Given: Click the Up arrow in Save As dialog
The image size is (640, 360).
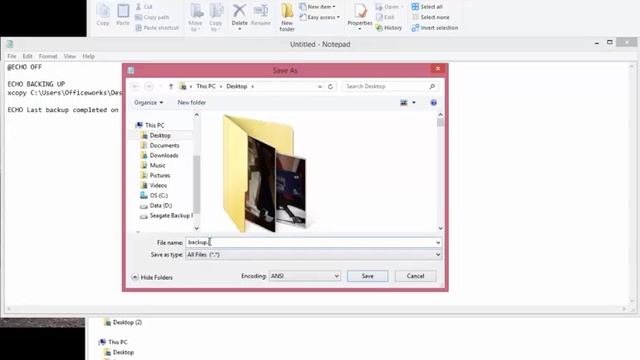Looking at the screenshot, I should [171, 86].
